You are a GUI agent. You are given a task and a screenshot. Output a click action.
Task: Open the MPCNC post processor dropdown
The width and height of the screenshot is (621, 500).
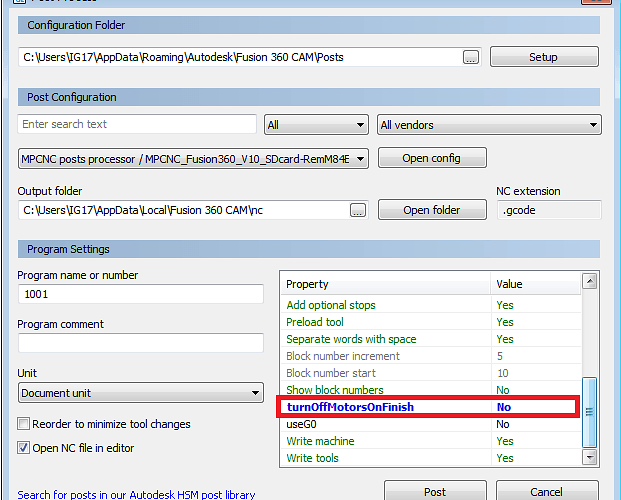pyautogui.click(x=194, y=158)
